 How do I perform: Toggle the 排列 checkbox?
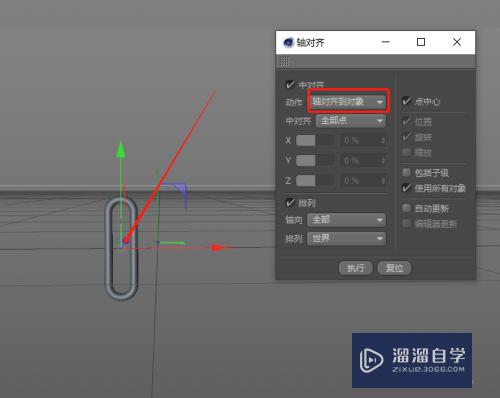(290, 202)
